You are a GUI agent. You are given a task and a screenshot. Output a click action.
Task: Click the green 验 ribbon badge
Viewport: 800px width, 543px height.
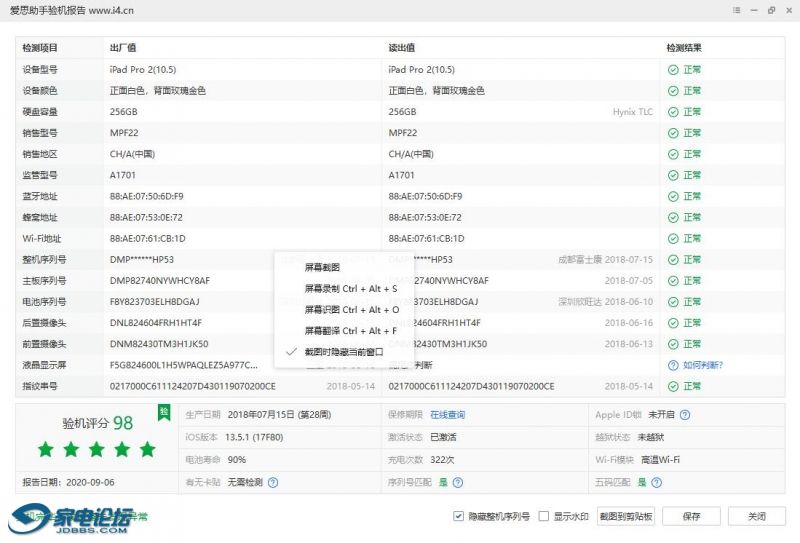click(x=164, y=412)
